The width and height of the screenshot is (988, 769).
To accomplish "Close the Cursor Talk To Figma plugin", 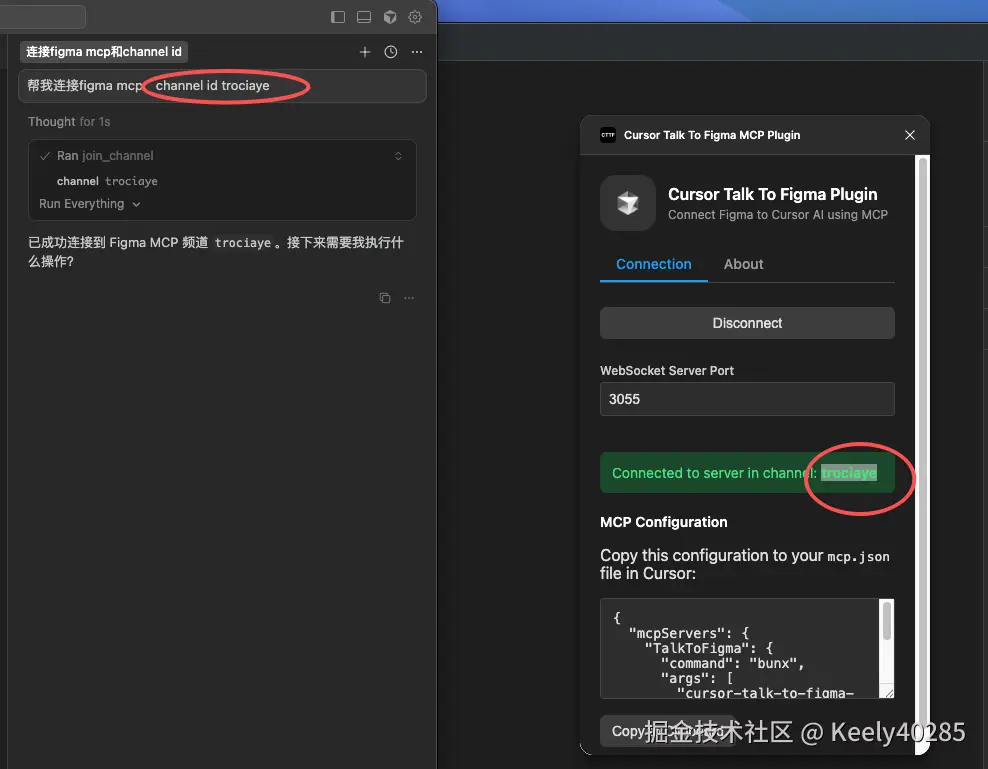I will [909, 135].
